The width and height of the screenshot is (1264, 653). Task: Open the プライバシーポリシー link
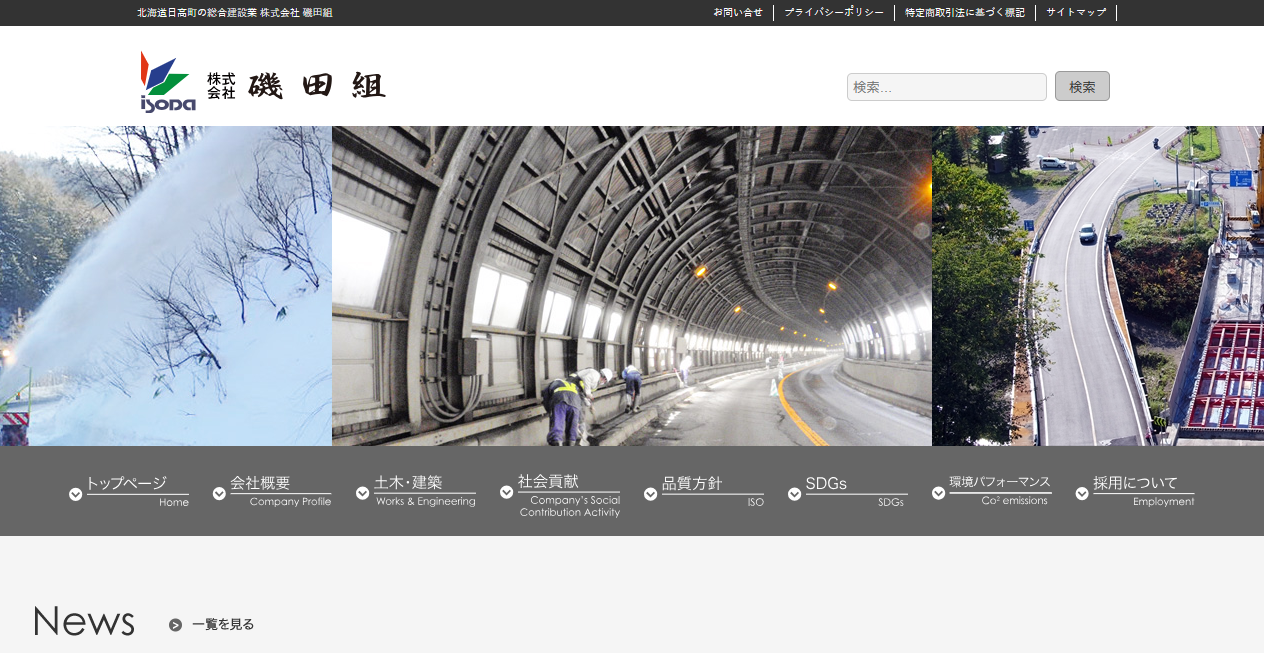click(x=835, y=12)
